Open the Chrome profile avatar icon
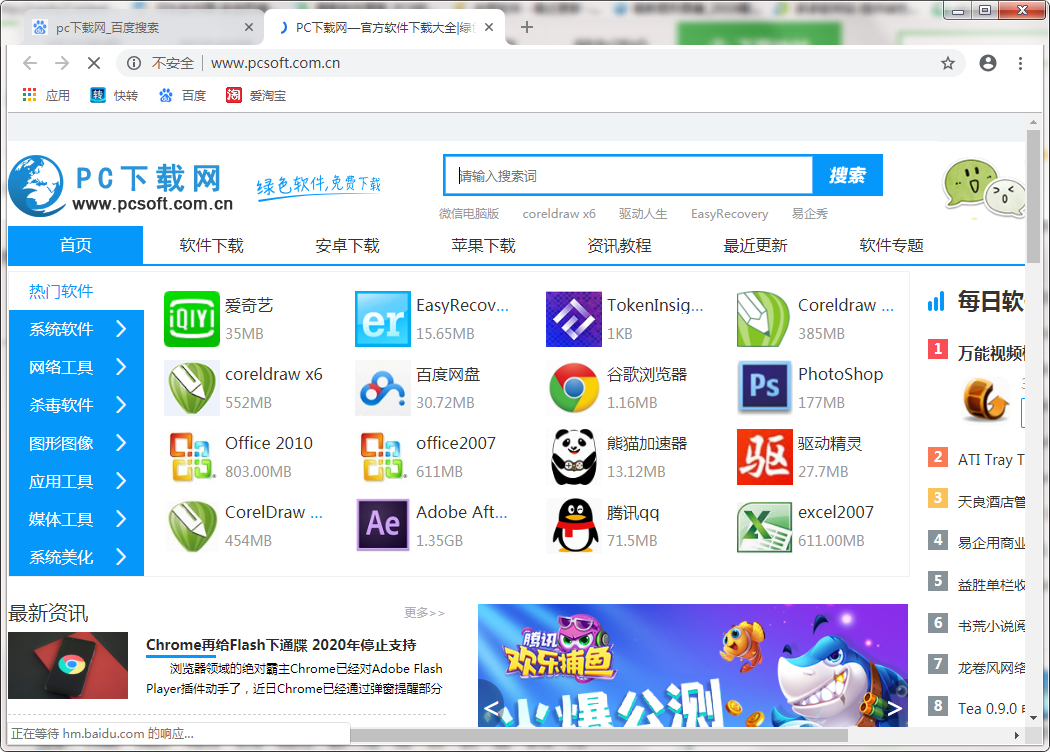The image size is (1050, 752). [988, 63]
